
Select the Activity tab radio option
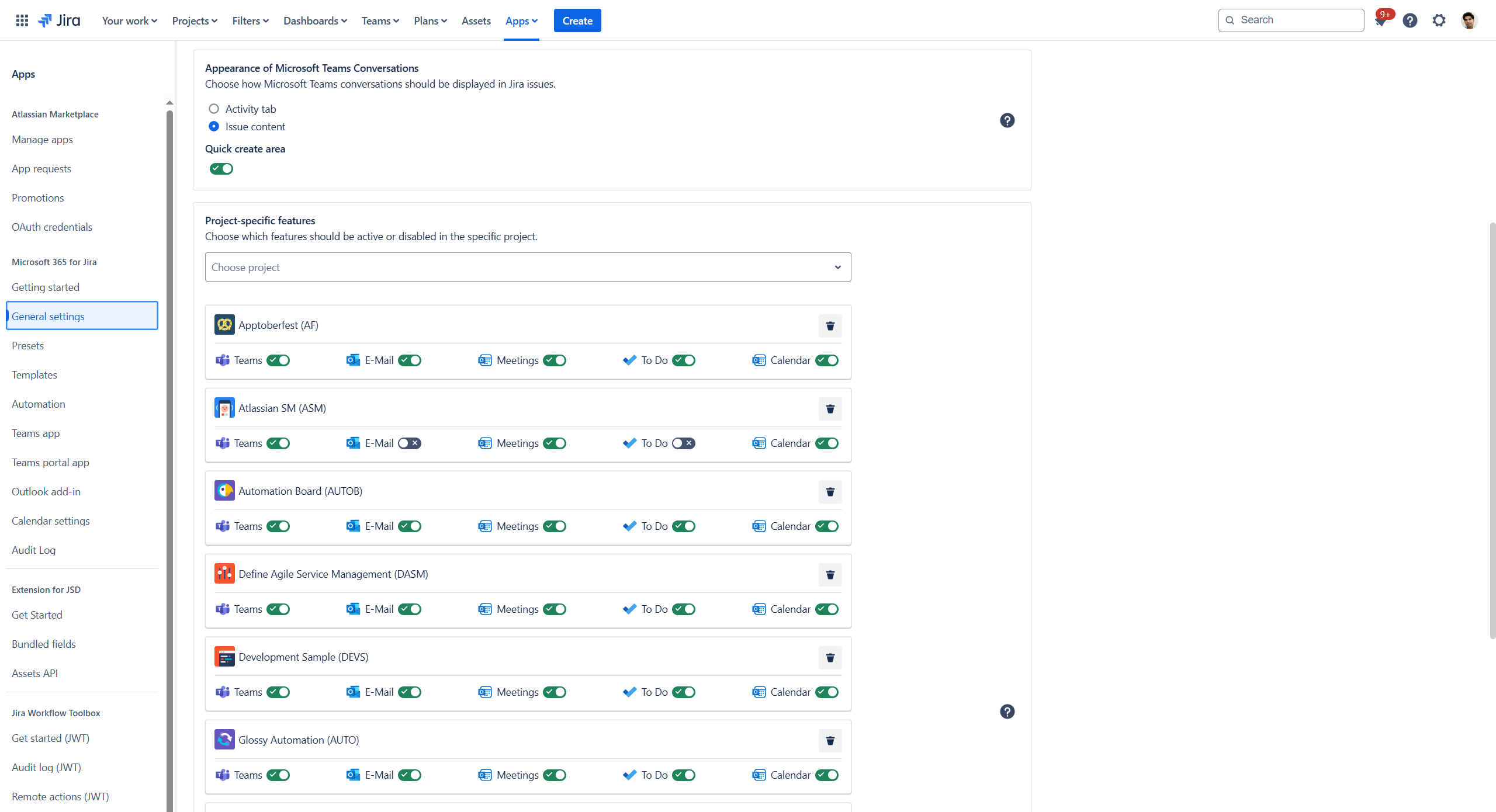click(214, 109)
